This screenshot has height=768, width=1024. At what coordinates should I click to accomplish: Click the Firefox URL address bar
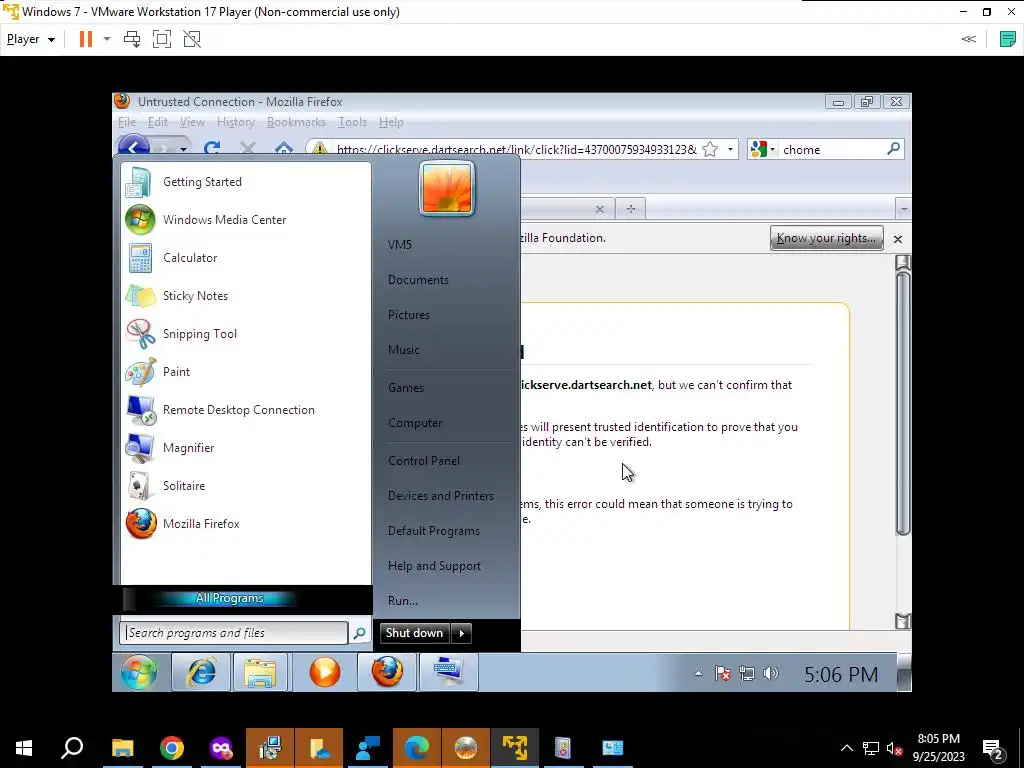(516, 150)
